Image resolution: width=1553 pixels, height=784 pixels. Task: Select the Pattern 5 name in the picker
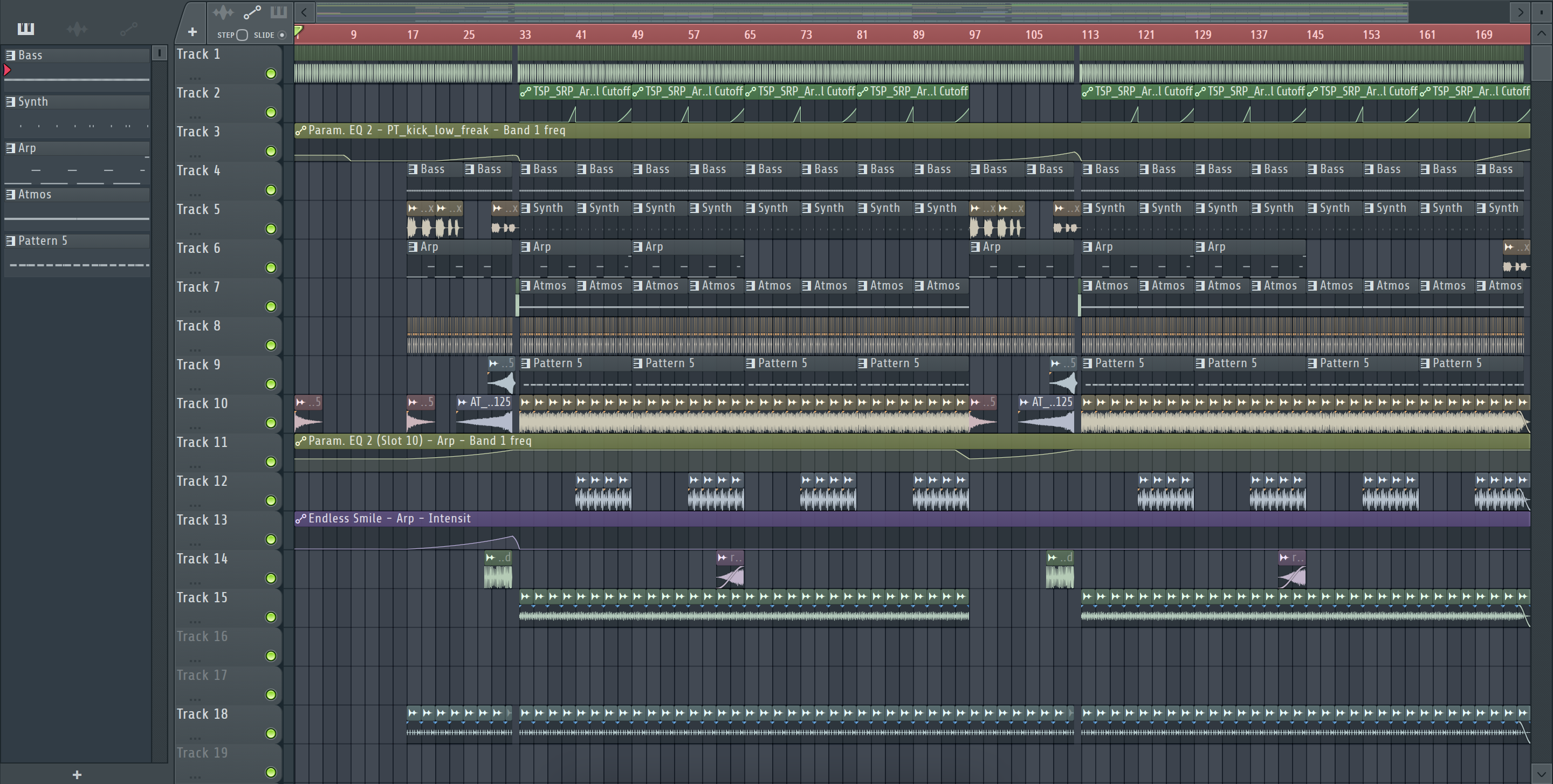click(x=43, y=241)
